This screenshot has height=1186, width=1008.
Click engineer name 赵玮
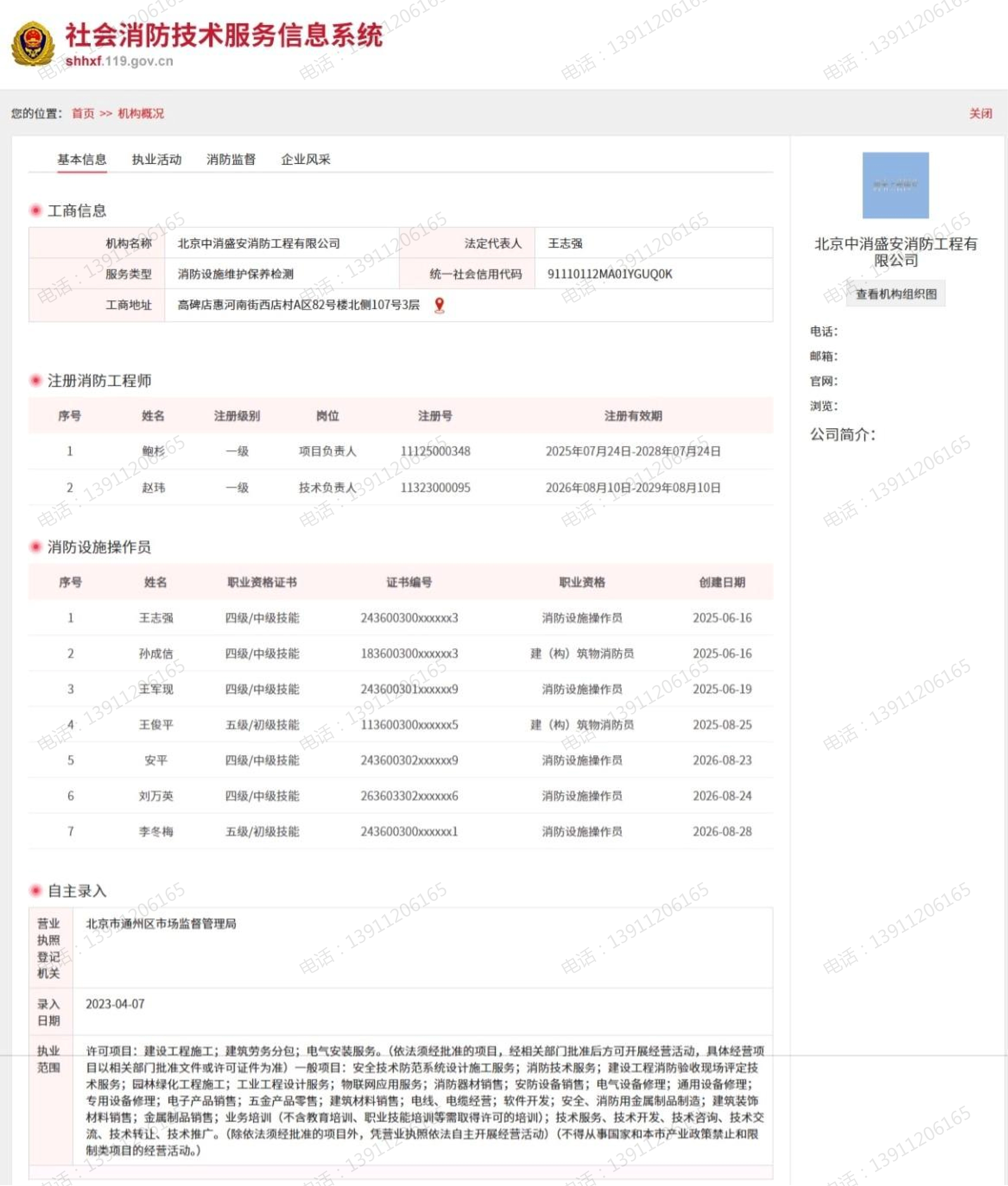(153, 488)
